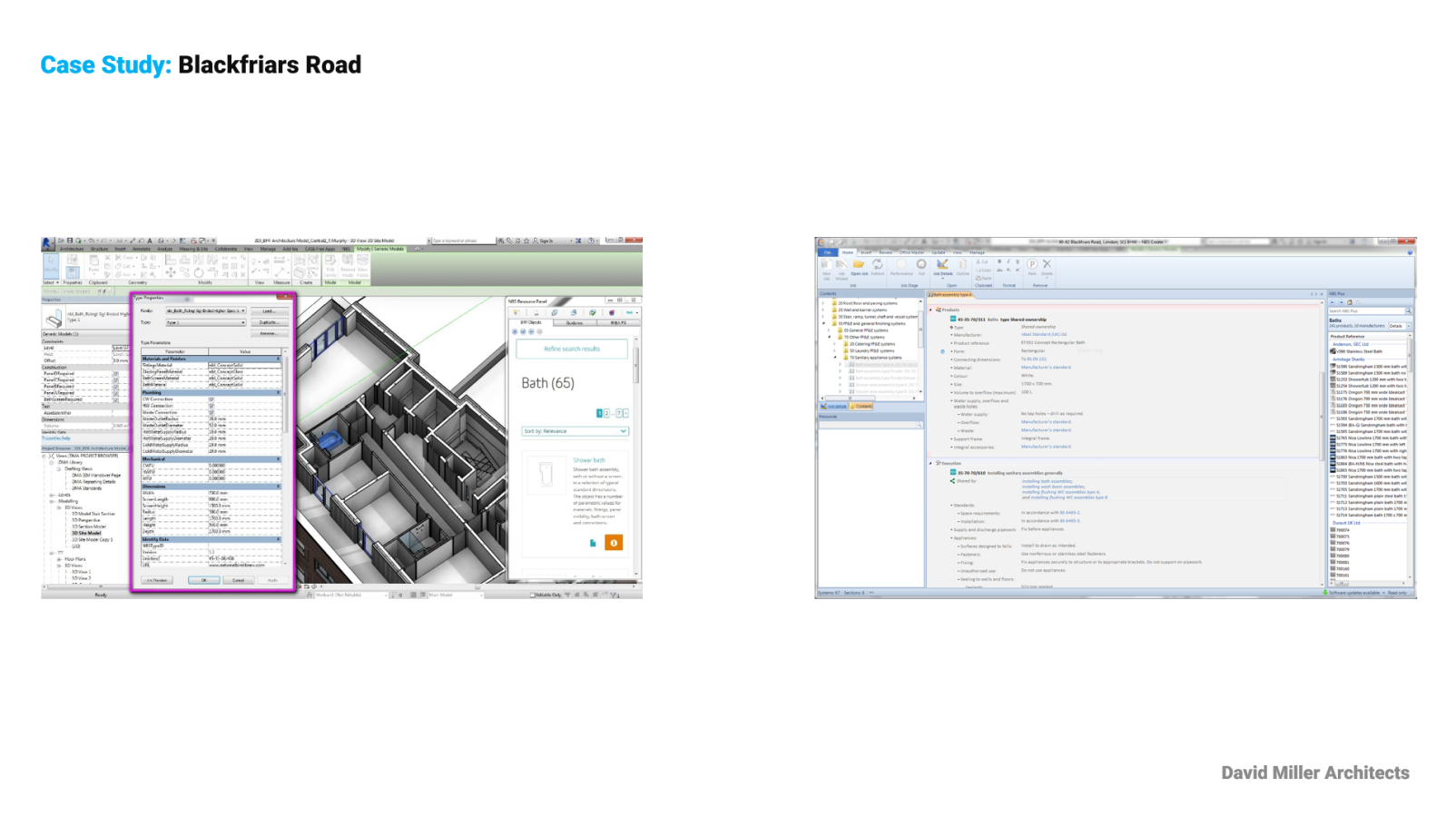Image resolution: width=1456 pixels, height=817 pixels.
Task: Click the Performance stage icon in NBS Create
Action: [x=901, y=266]
